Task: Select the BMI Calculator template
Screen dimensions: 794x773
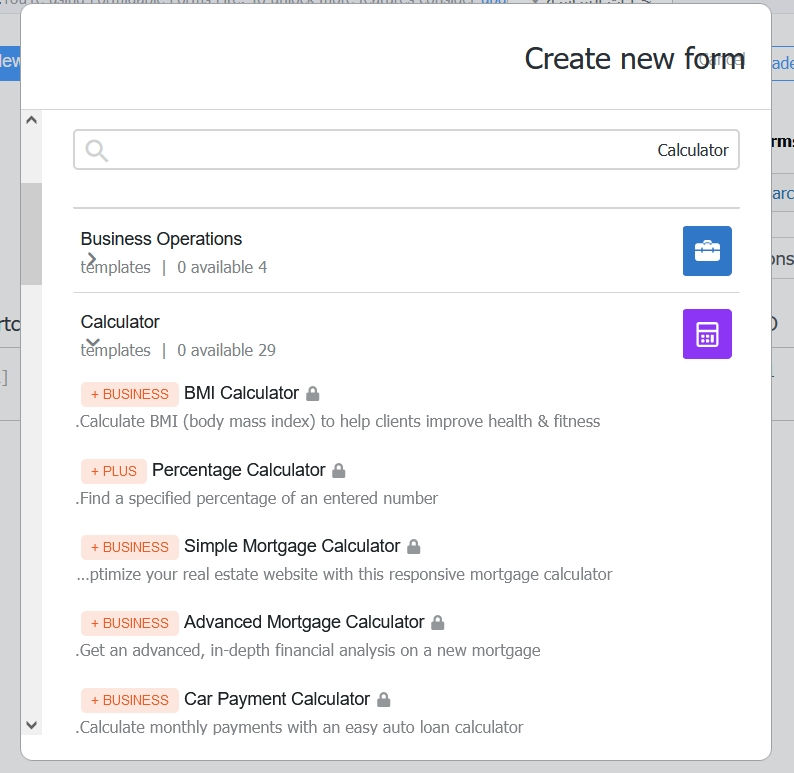Action: (241, 393)
